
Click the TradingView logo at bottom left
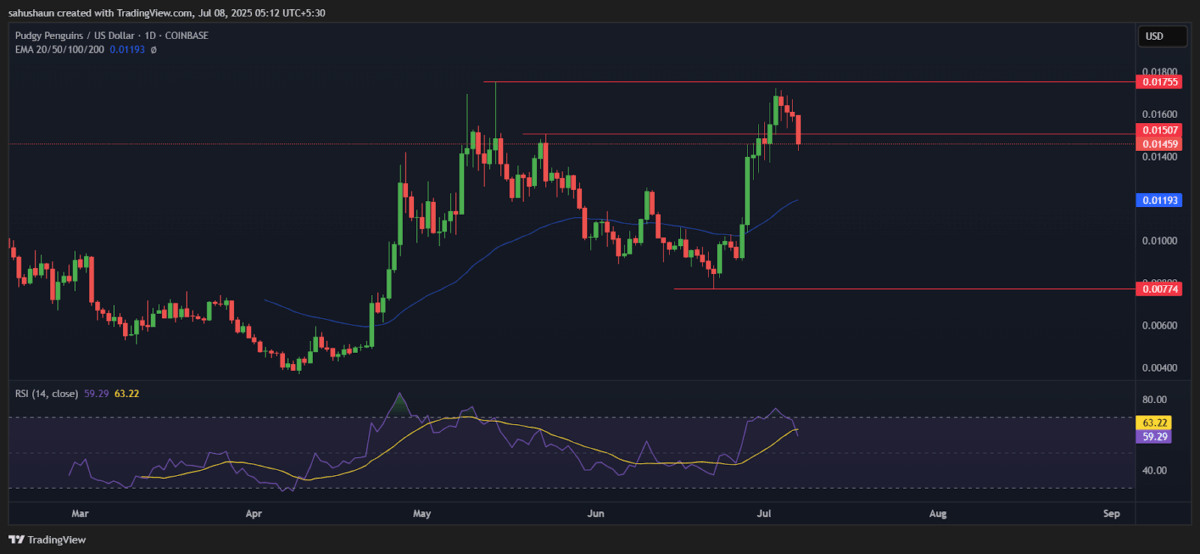pos(49,540)
